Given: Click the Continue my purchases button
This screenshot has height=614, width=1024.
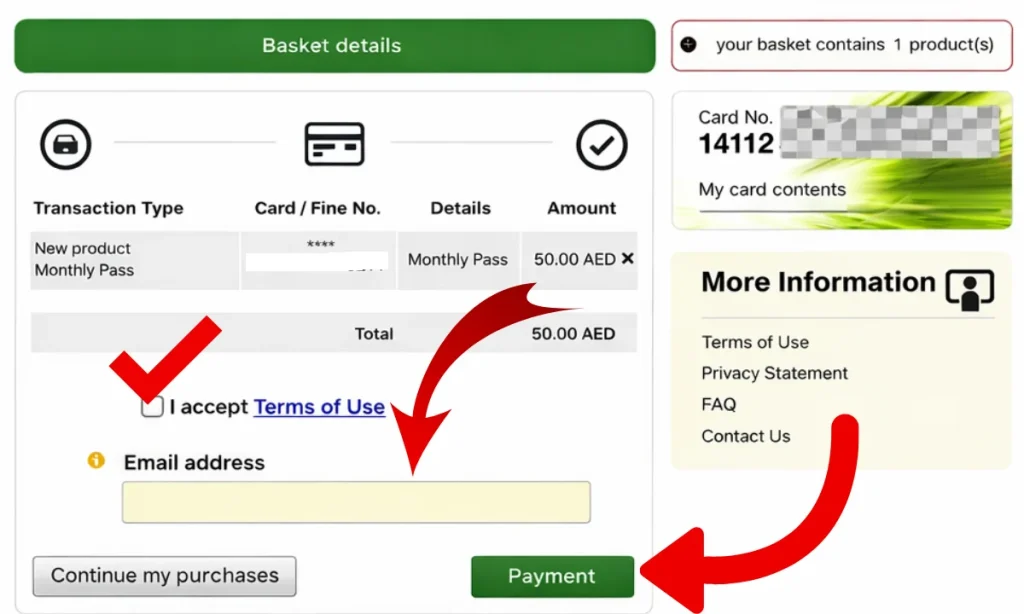Looking at the screenshot, I should coord(165,576).
